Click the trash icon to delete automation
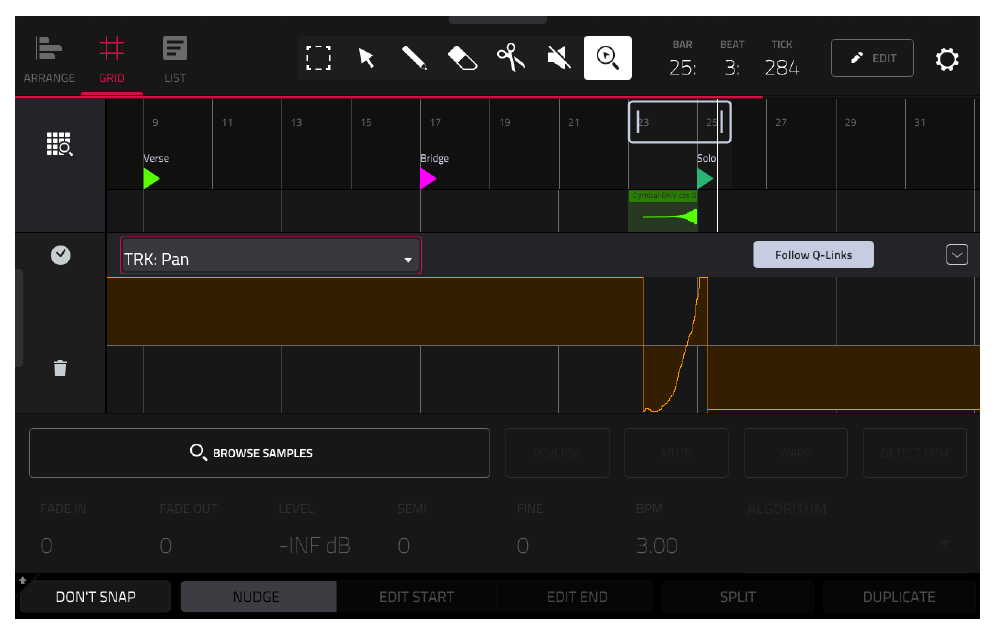The image size is (996, 636). point(60,368)
